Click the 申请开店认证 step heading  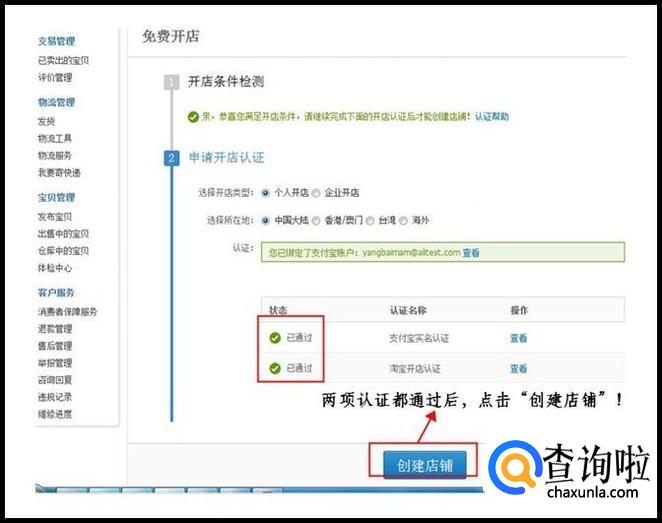click(x=226, y=158)
